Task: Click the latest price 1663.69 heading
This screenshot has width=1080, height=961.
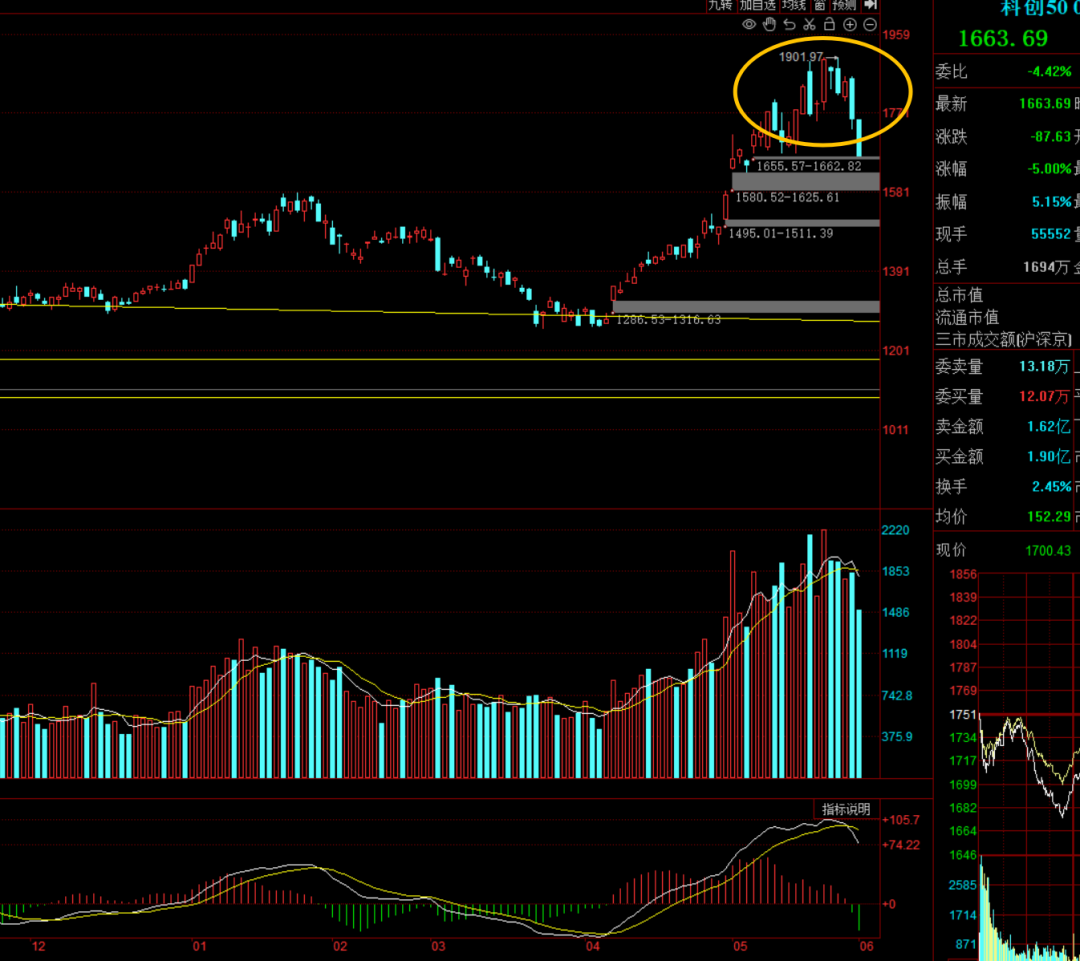Action: point(1003,39)
